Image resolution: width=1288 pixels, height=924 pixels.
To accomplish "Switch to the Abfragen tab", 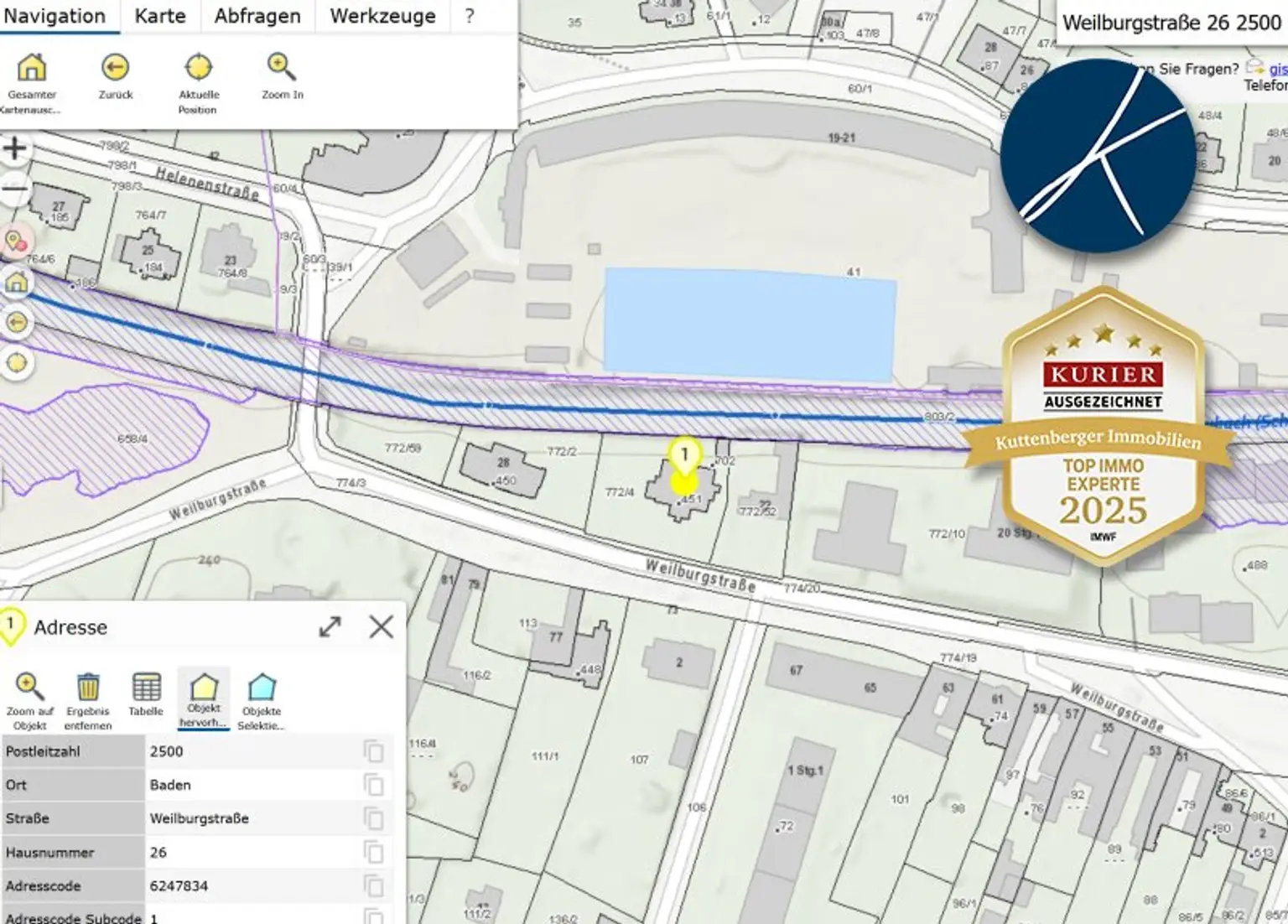I will [257, 16].
